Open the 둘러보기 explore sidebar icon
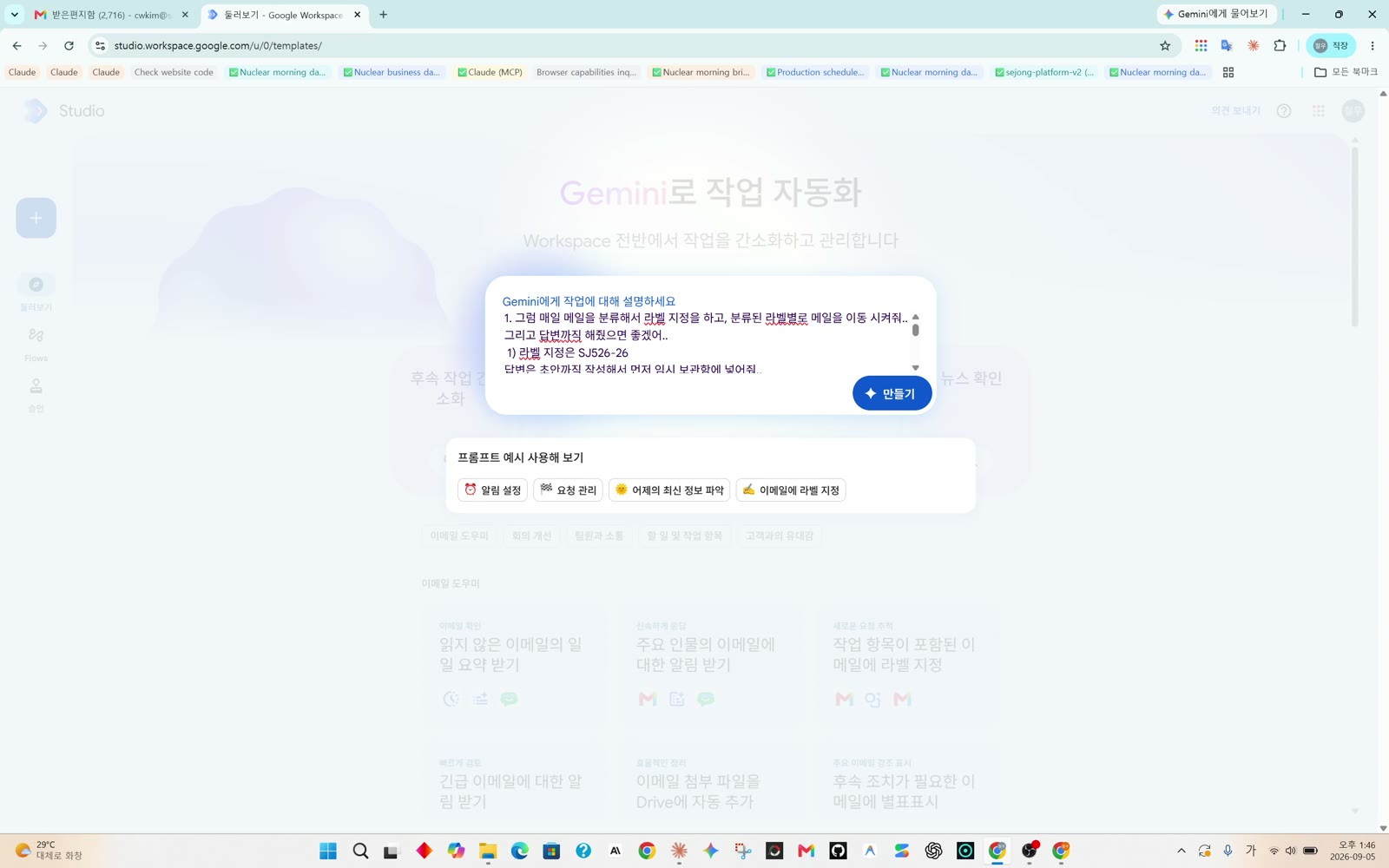Screen dimensions: 1389x868 [36, 285]
